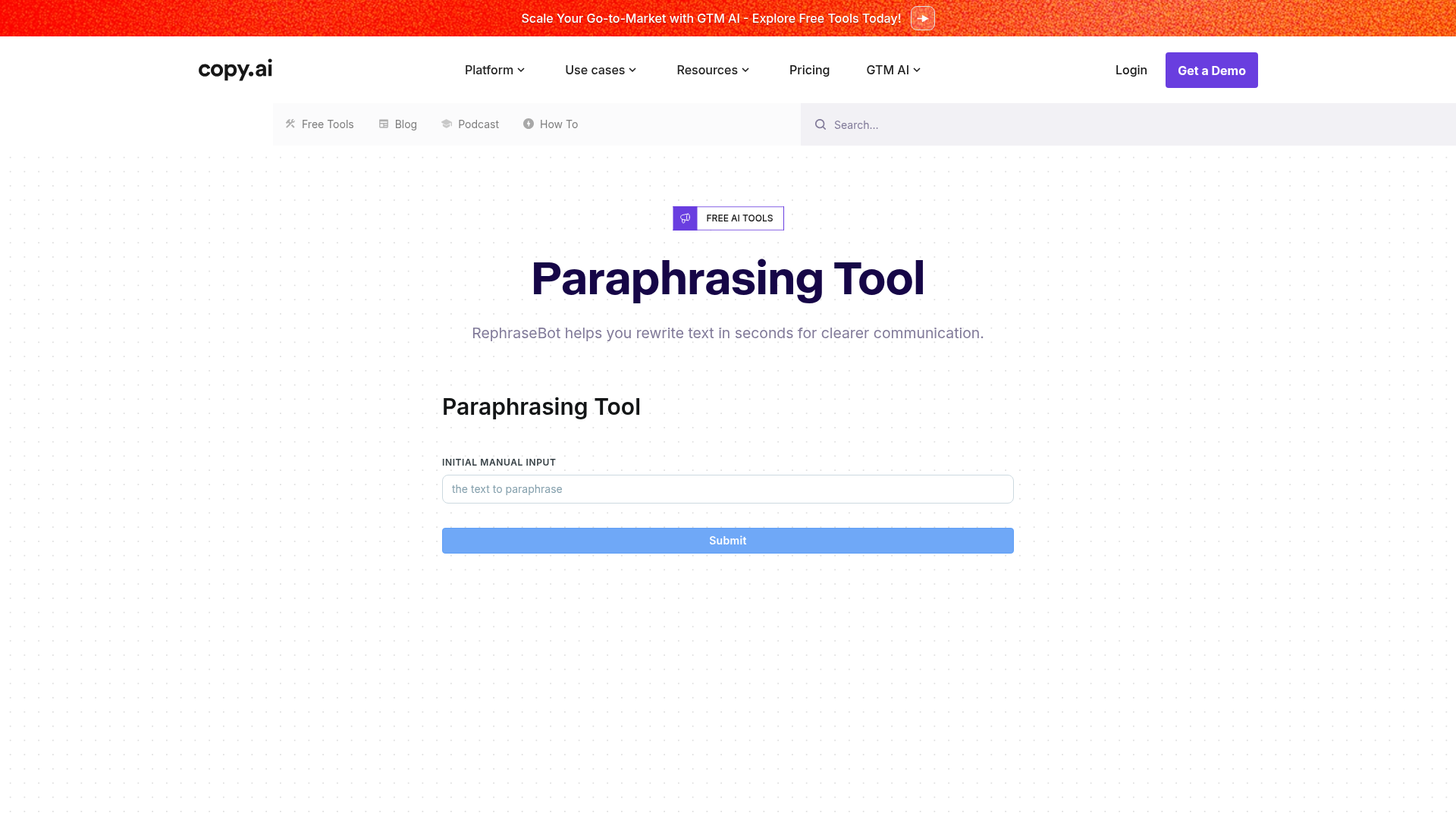The height and width of the screenshot is (819, 1456).
Task: Expand the GTM AI dropdown
Action: pyautogui.click(x=893, y=70)
